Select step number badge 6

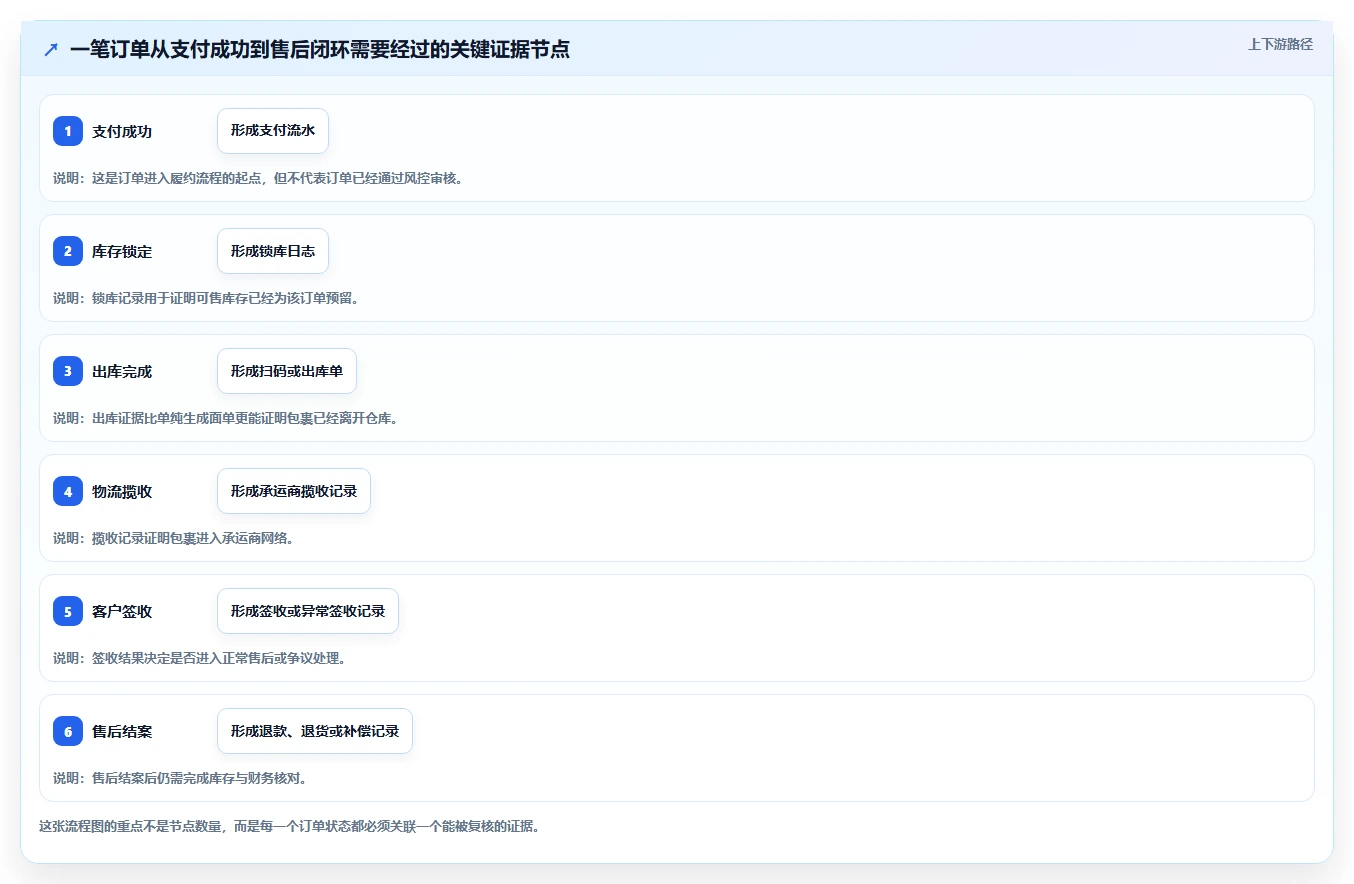[68, 731]
